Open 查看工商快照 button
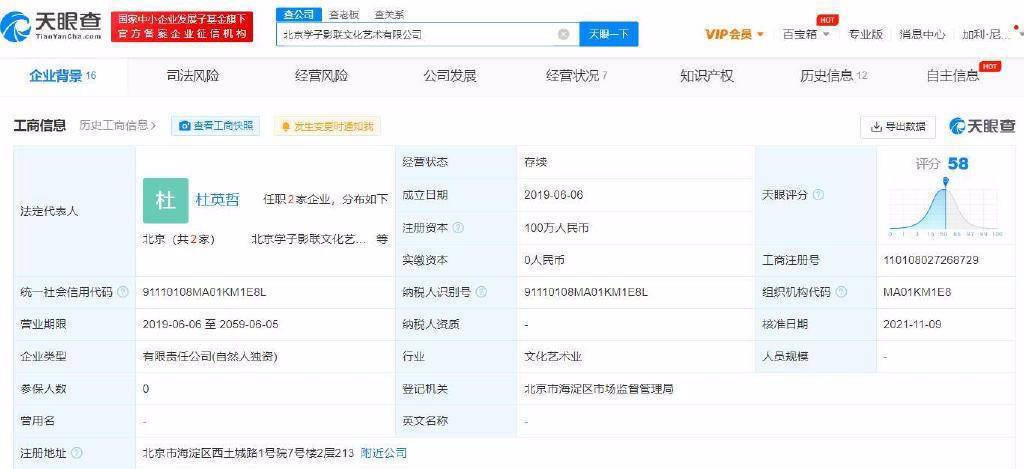 [x=216, y=126]
